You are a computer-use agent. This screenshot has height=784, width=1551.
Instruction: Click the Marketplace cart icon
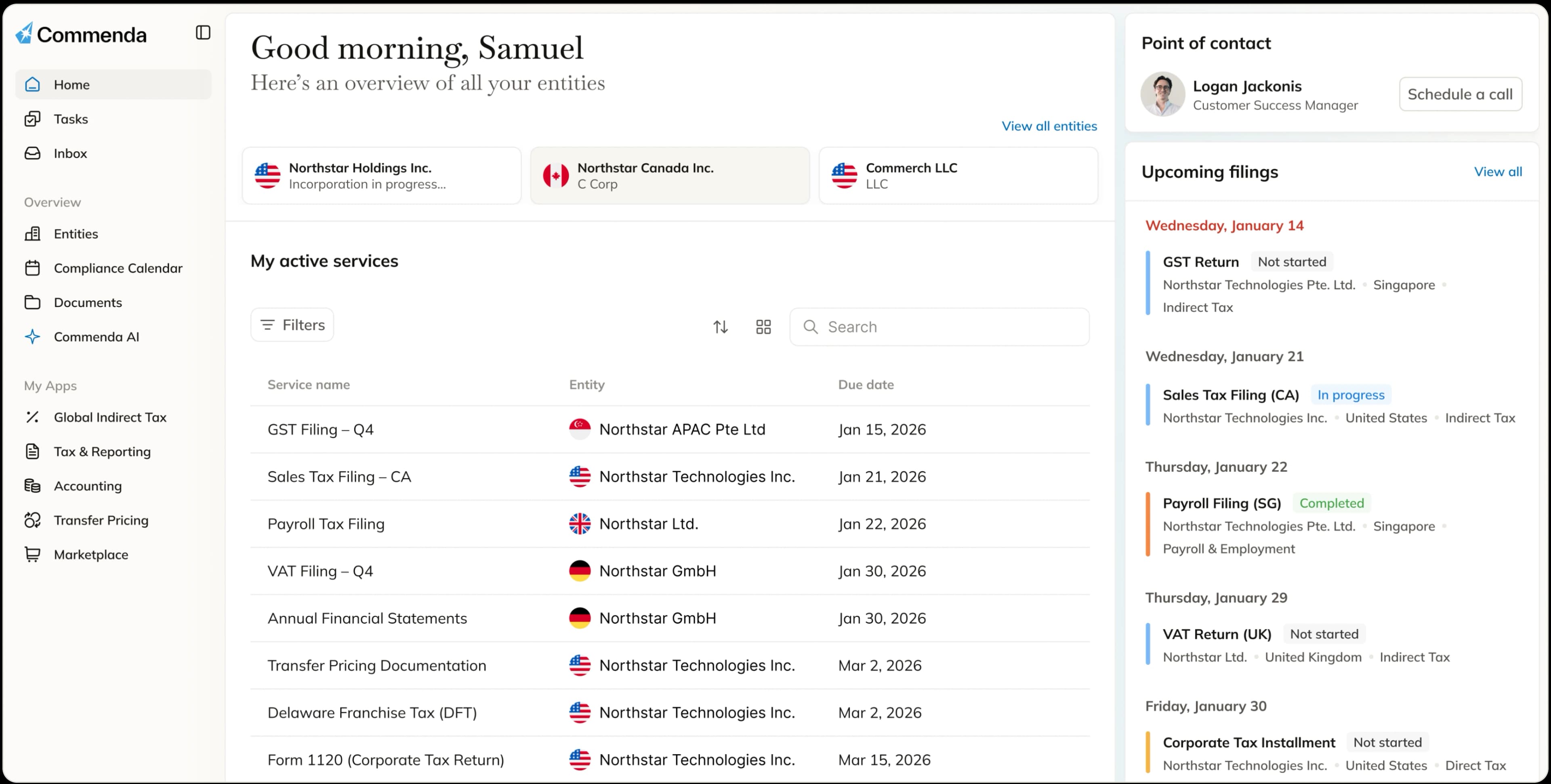pos(32,555)
